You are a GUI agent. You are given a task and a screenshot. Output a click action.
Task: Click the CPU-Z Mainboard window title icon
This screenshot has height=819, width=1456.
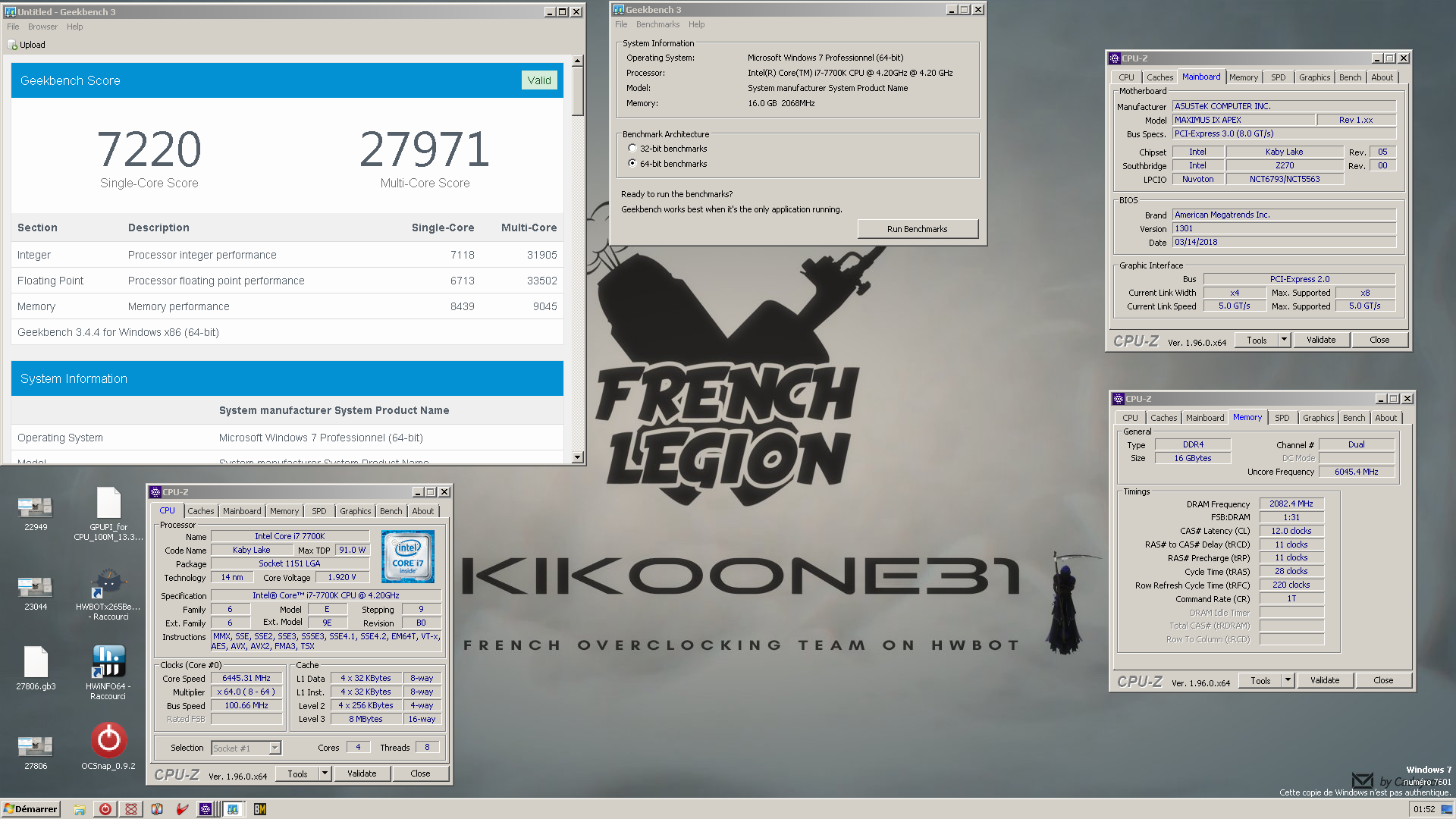pos(1115,58)
